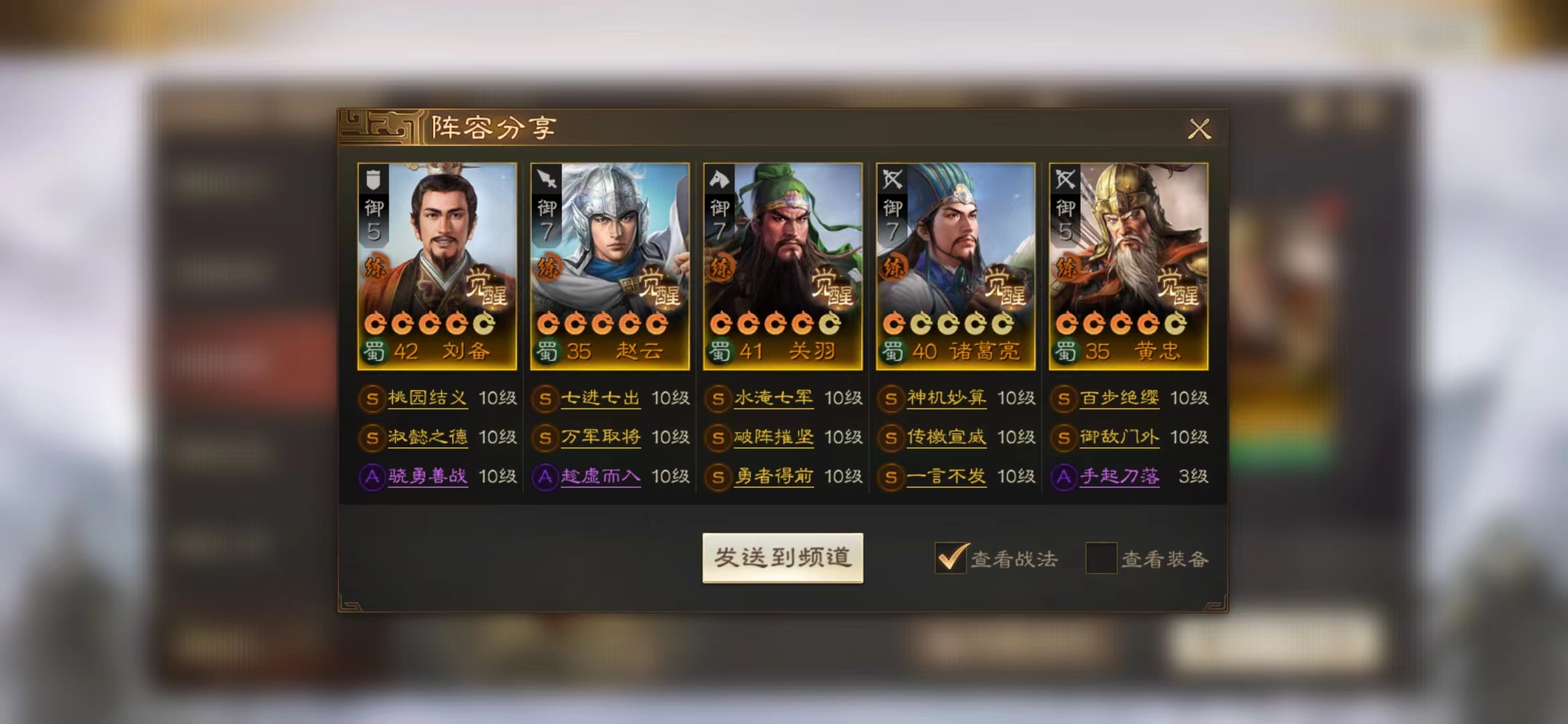1568x724 pixels.
Task: Click the 练 badge on 关羽's card
Action: tap(721, 268)
